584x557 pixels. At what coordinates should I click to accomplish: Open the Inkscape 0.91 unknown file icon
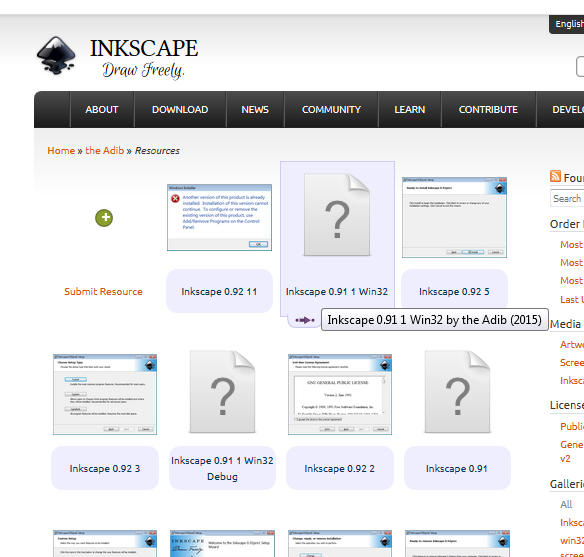tap(457, 392)
